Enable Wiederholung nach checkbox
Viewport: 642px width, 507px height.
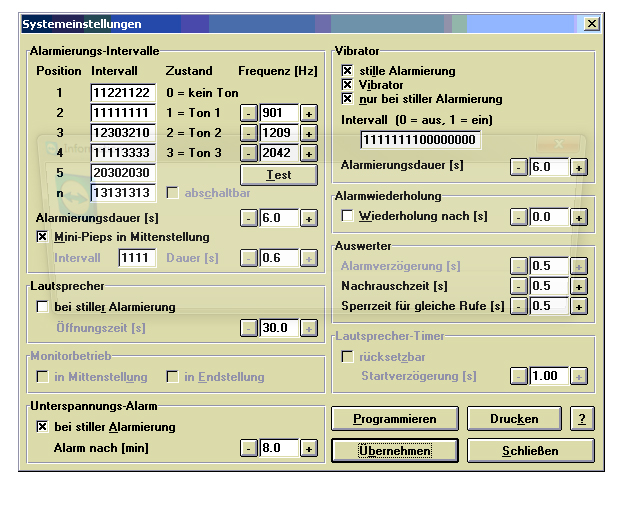pyautogui.click(x=347, y=216)
